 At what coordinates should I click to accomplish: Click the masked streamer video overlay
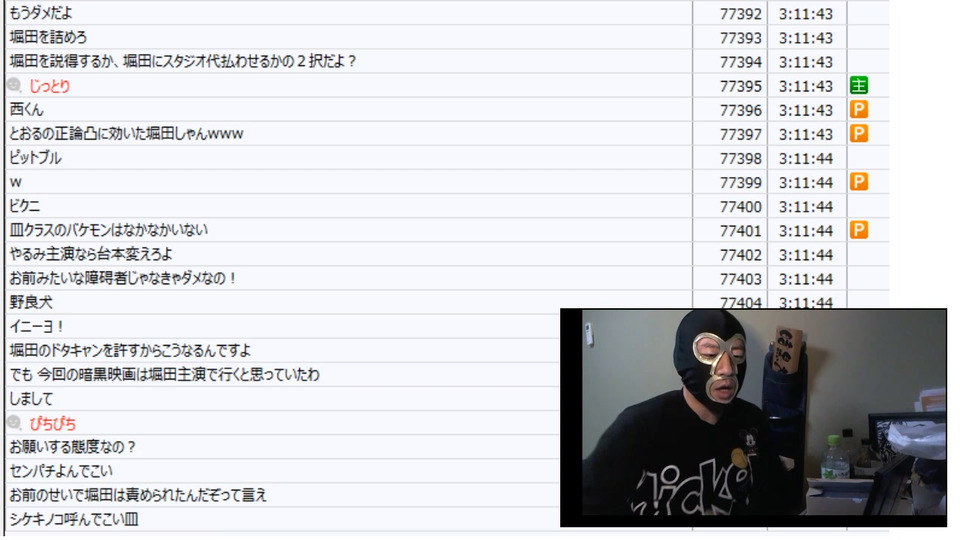tap(753, 418)
